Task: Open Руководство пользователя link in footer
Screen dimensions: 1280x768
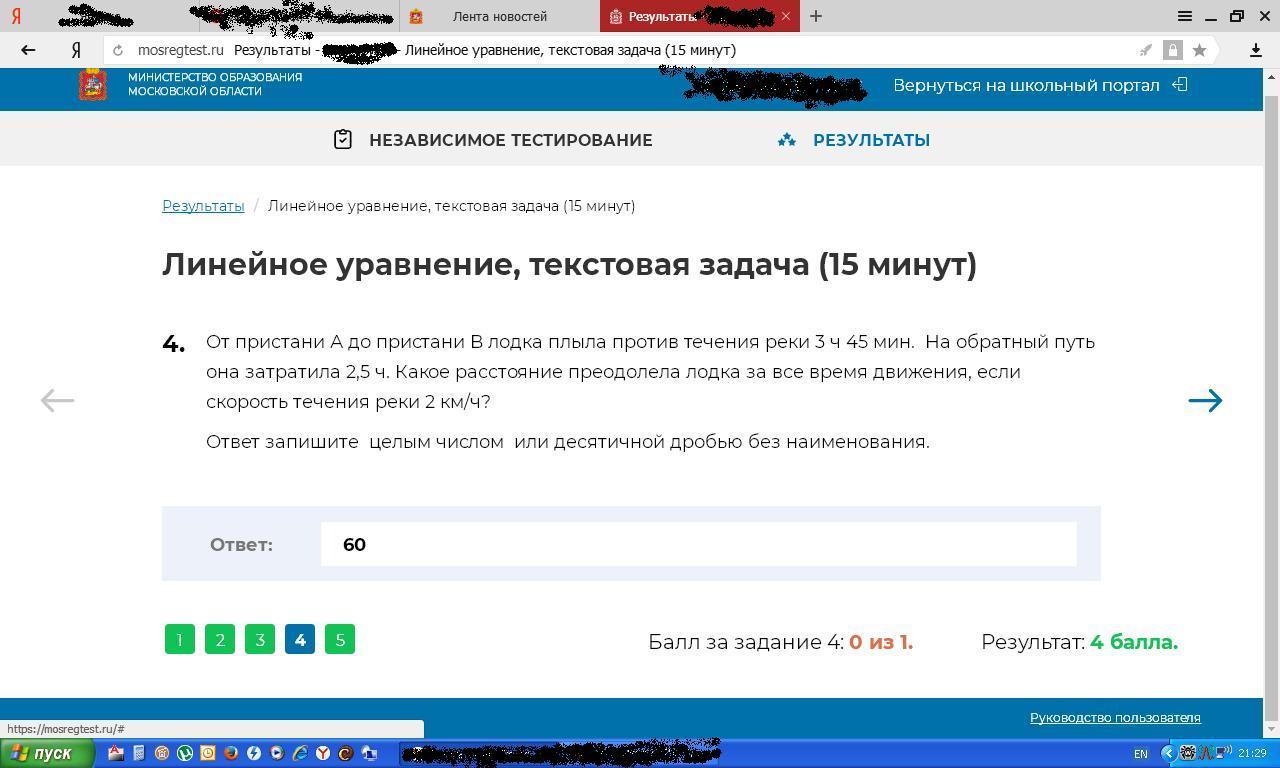Action: [1115, 717]
